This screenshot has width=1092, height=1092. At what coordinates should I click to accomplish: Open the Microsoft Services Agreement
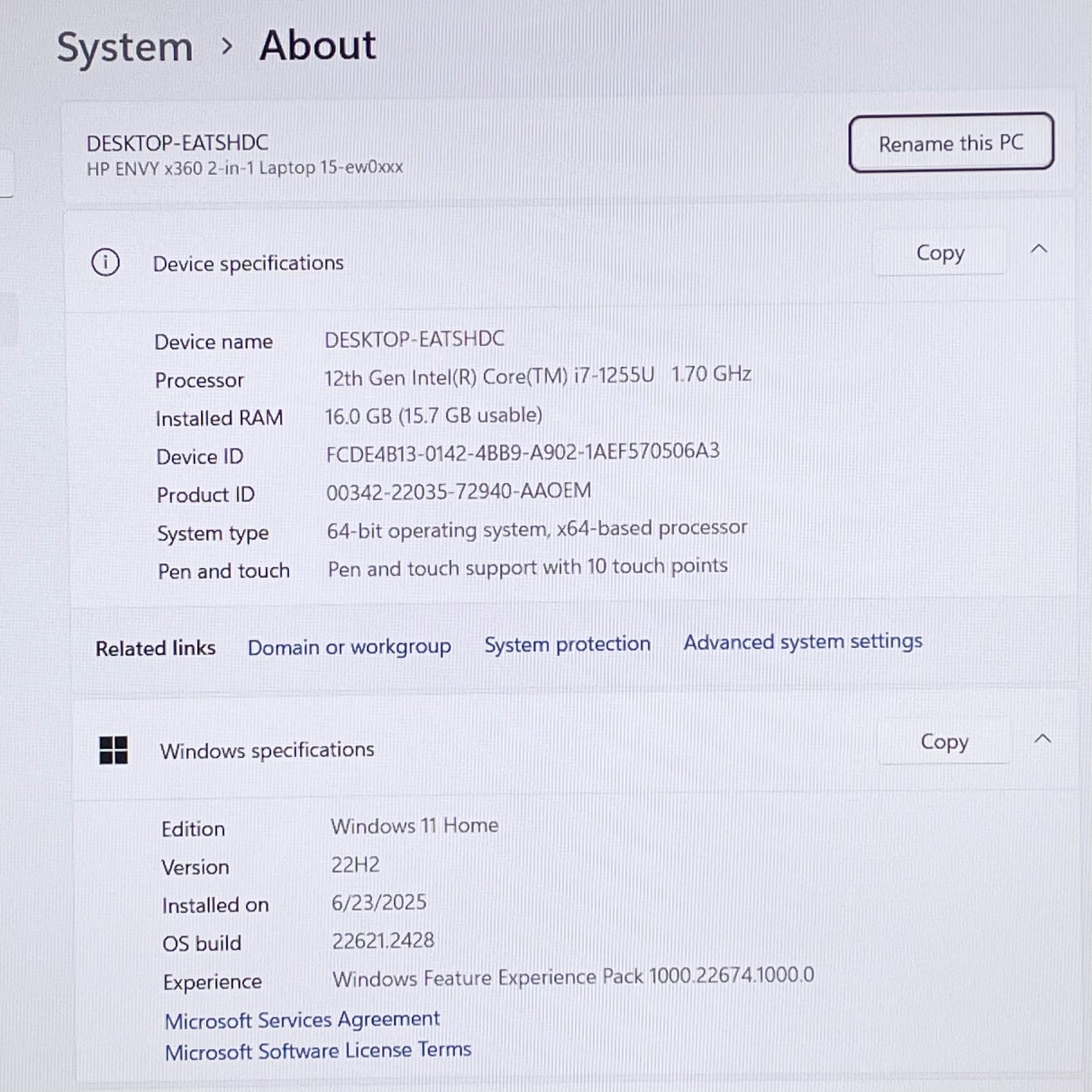point(302,1018)
